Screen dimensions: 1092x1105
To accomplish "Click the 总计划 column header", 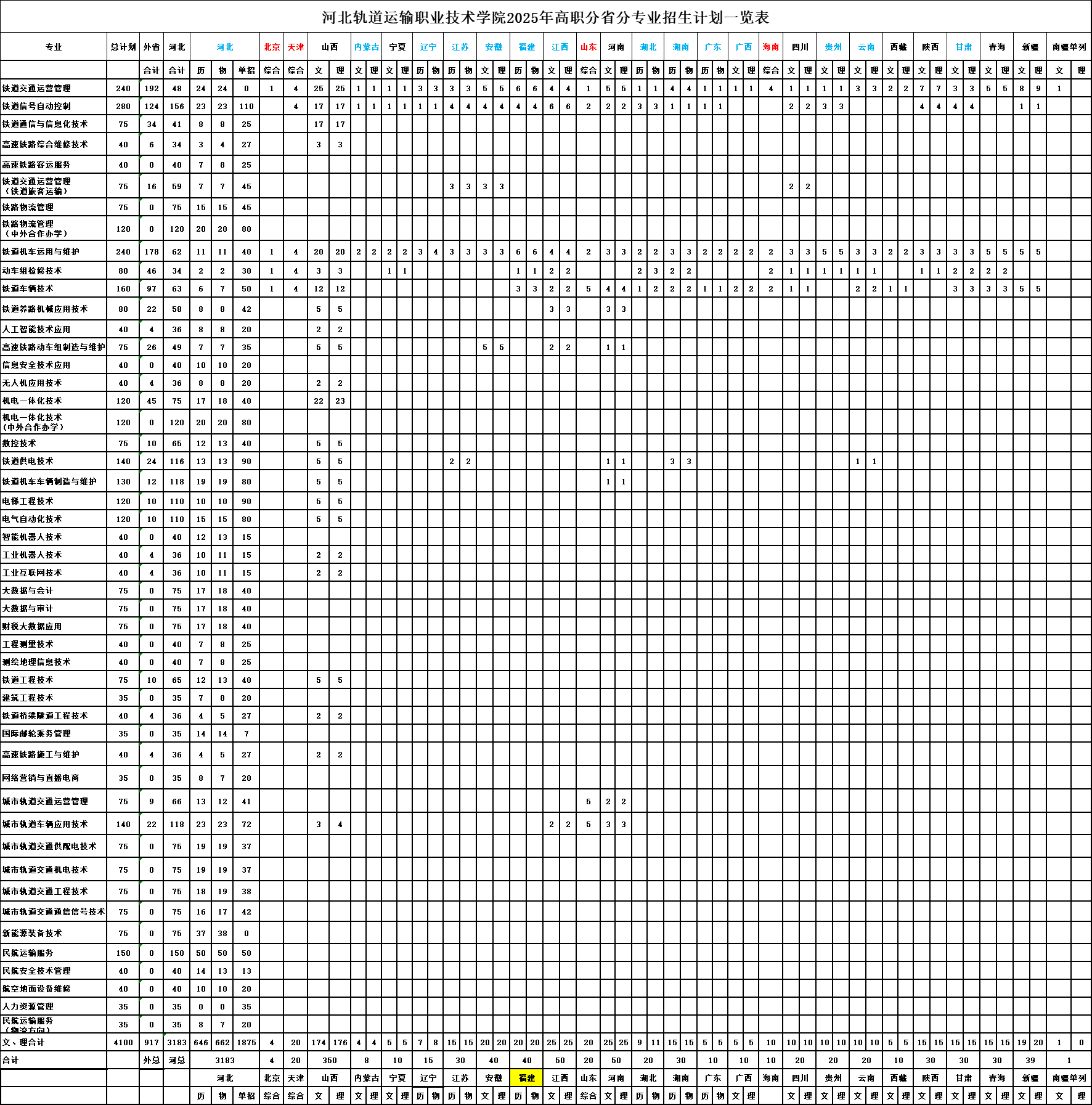I will [123, 47].
